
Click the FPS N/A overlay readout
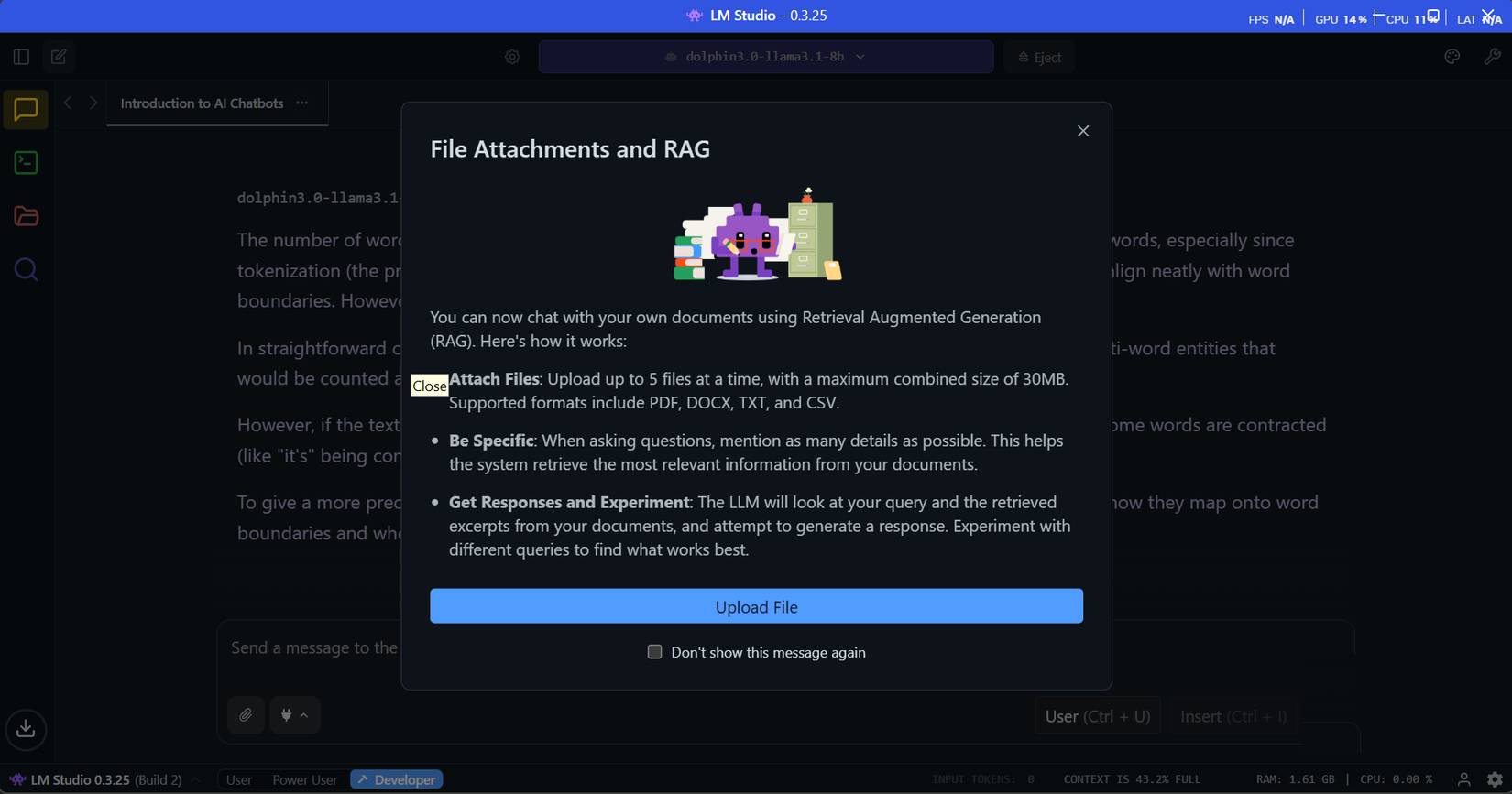click(x=1271, y=19)
